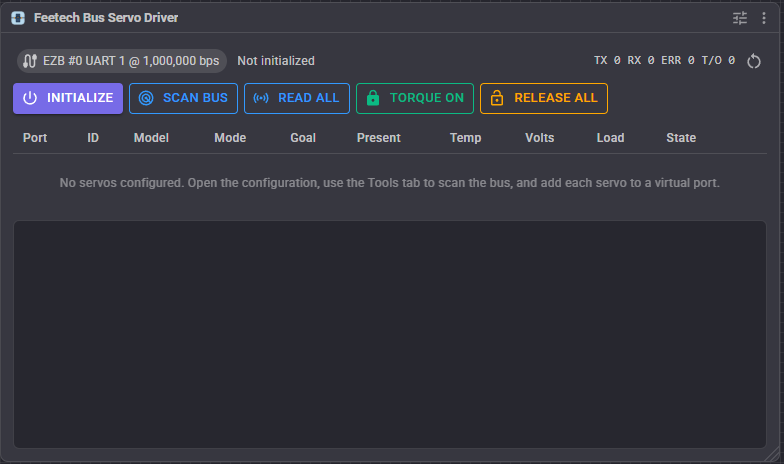Click the Present column header
This screenshot has height=464, width=784.
(x=378, y=138)
